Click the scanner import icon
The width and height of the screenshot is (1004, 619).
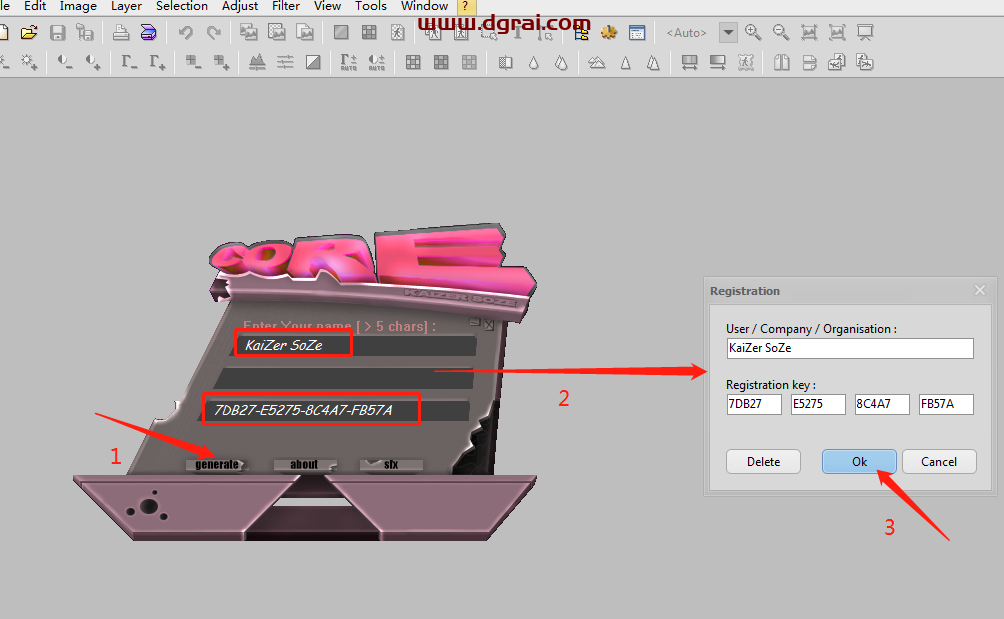pos(149,32)
